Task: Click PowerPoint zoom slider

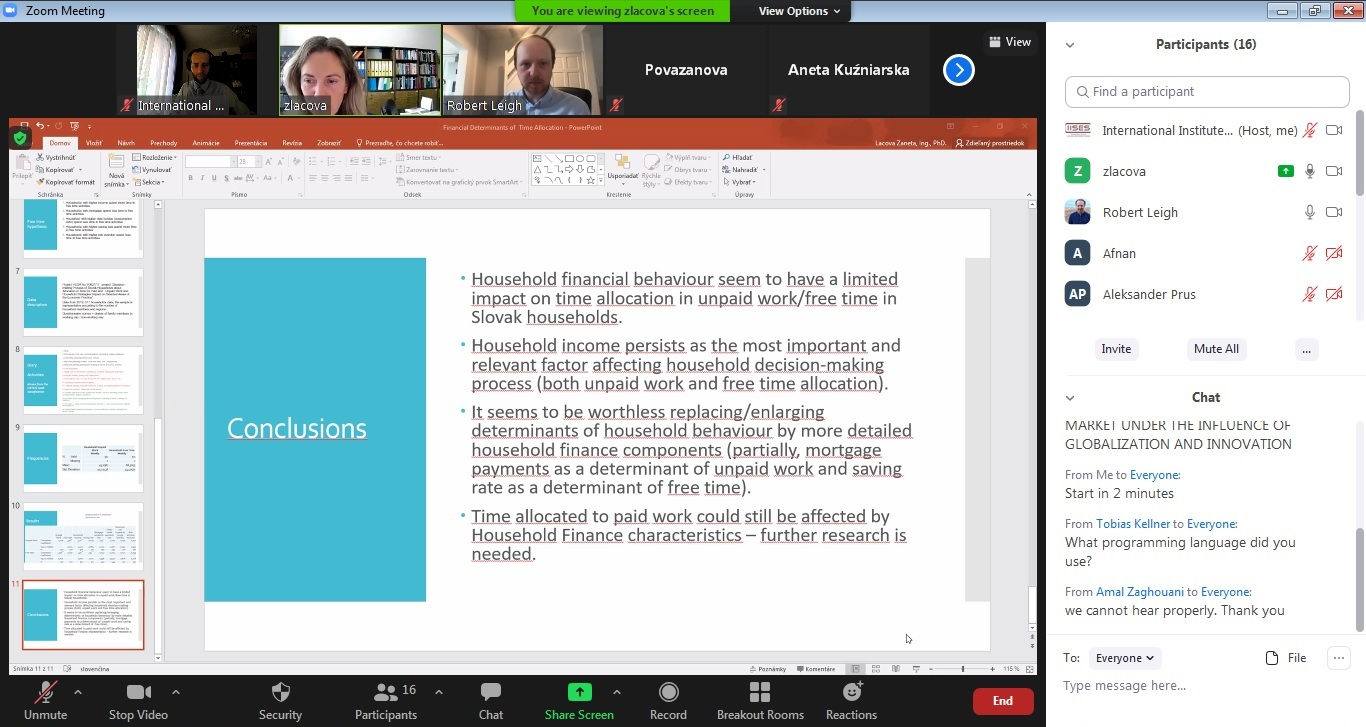Action: 962,668
